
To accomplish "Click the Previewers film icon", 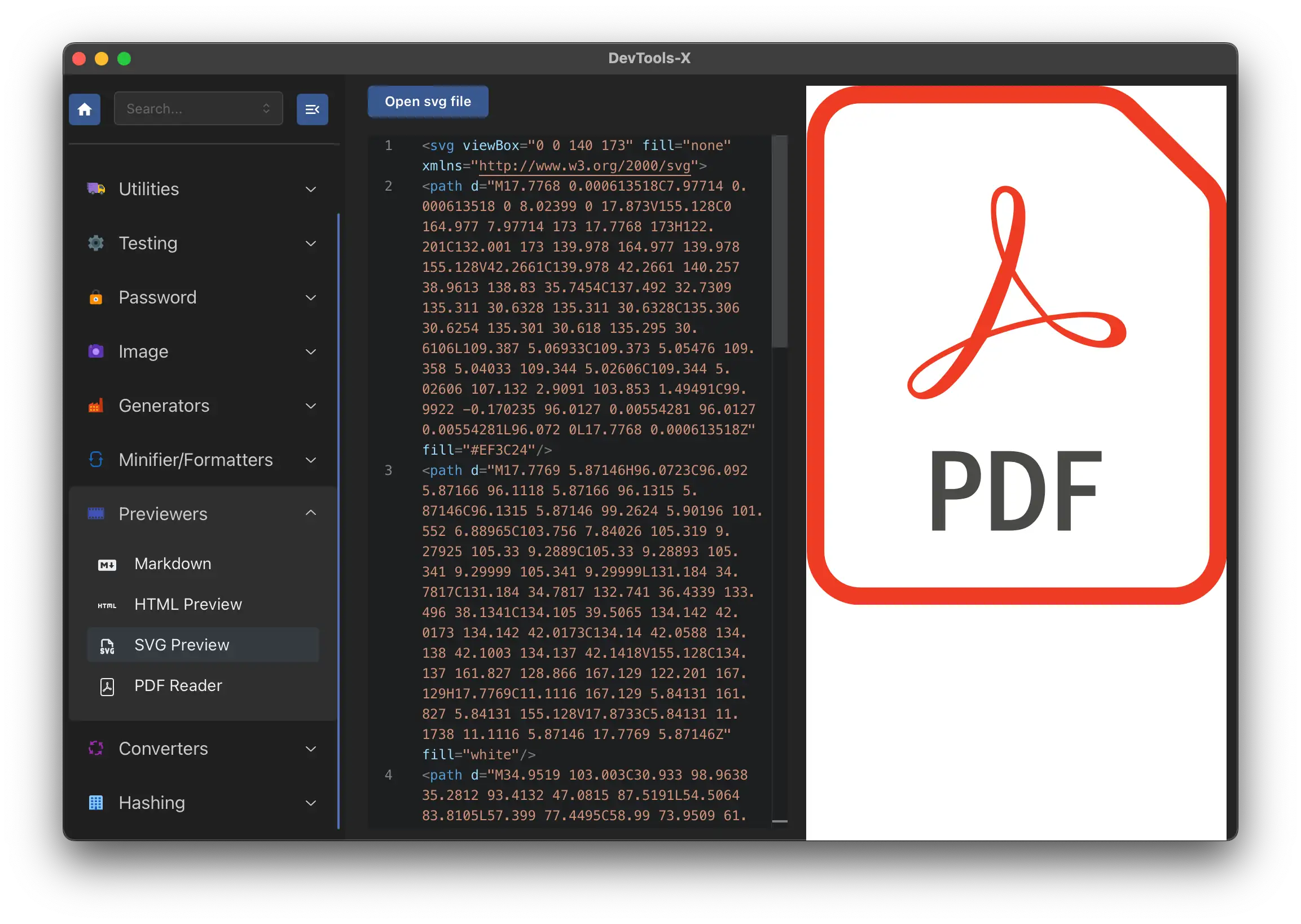I will [95, 513].
